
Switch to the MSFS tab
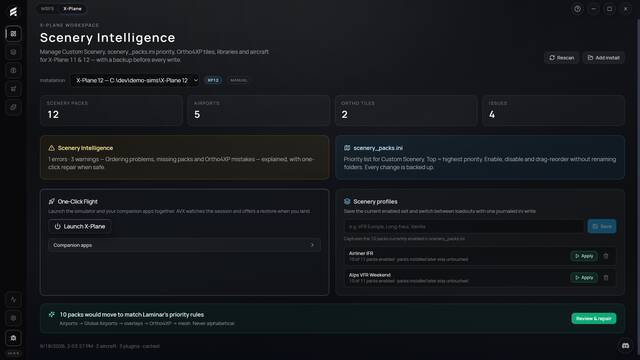click(47, 9)
